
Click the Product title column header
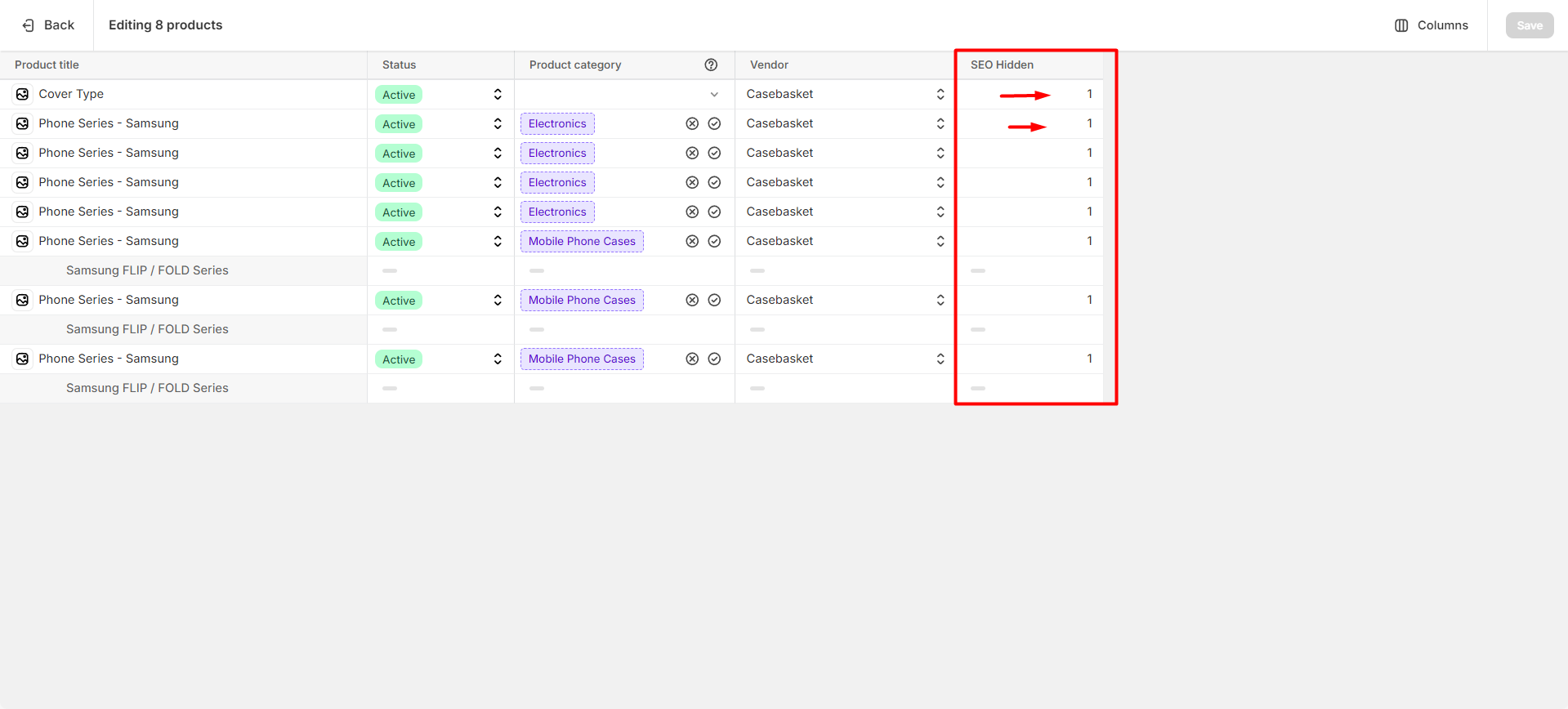click(47, 65)
